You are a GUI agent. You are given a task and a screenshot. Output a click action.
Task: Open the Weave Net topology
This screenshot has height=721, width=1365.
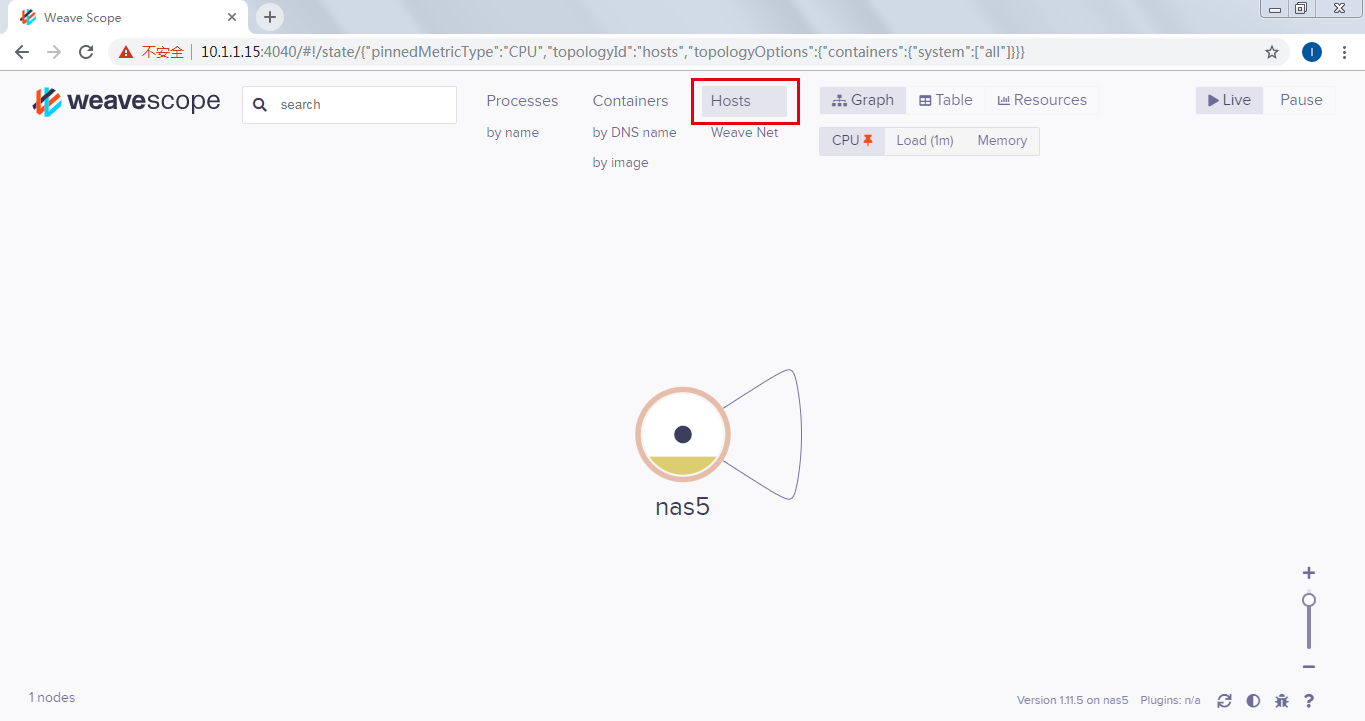point(744,133)
